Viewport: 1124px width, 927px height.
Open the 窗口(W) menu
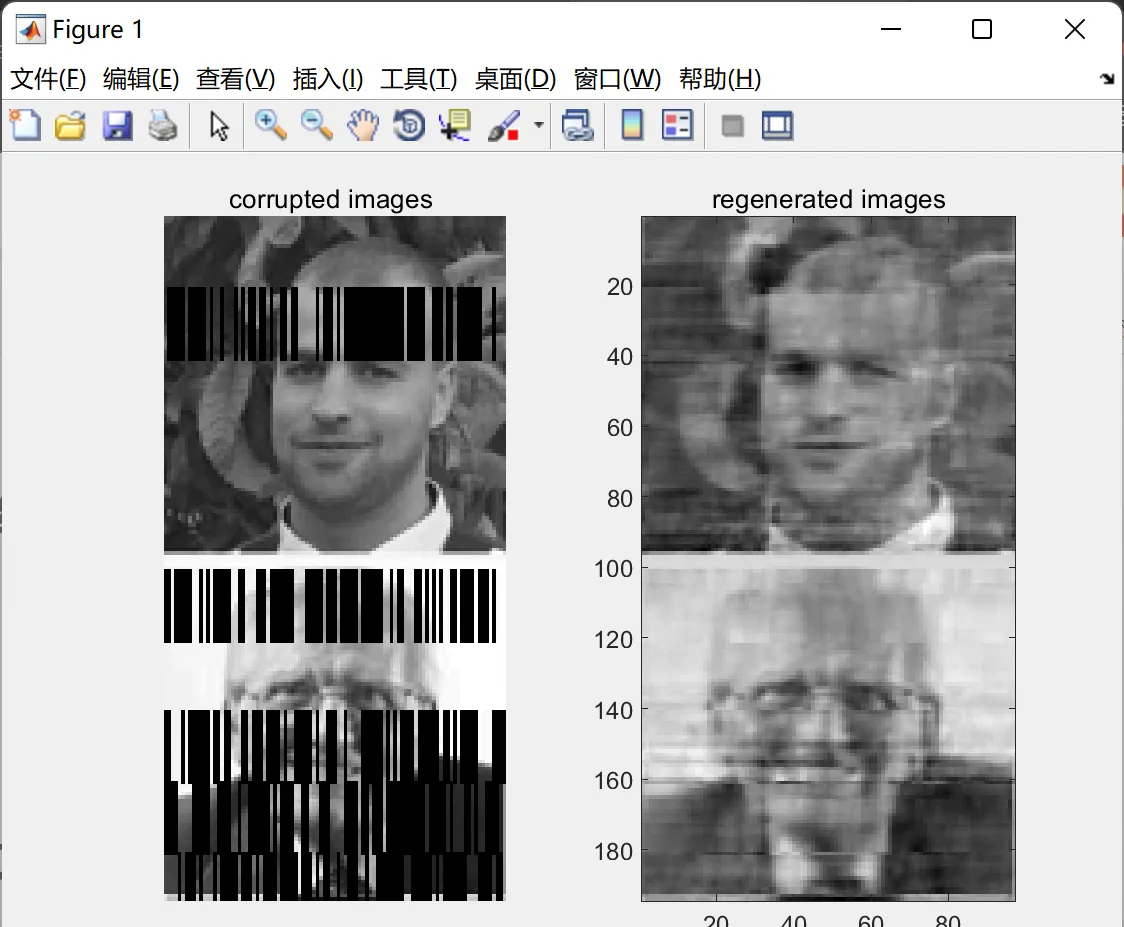617,79
